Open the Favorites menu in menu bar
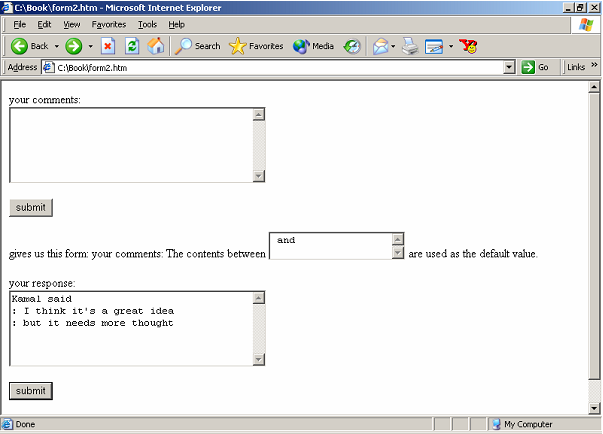This screenshot has width=603, height=434. click(x=109, y=24)
